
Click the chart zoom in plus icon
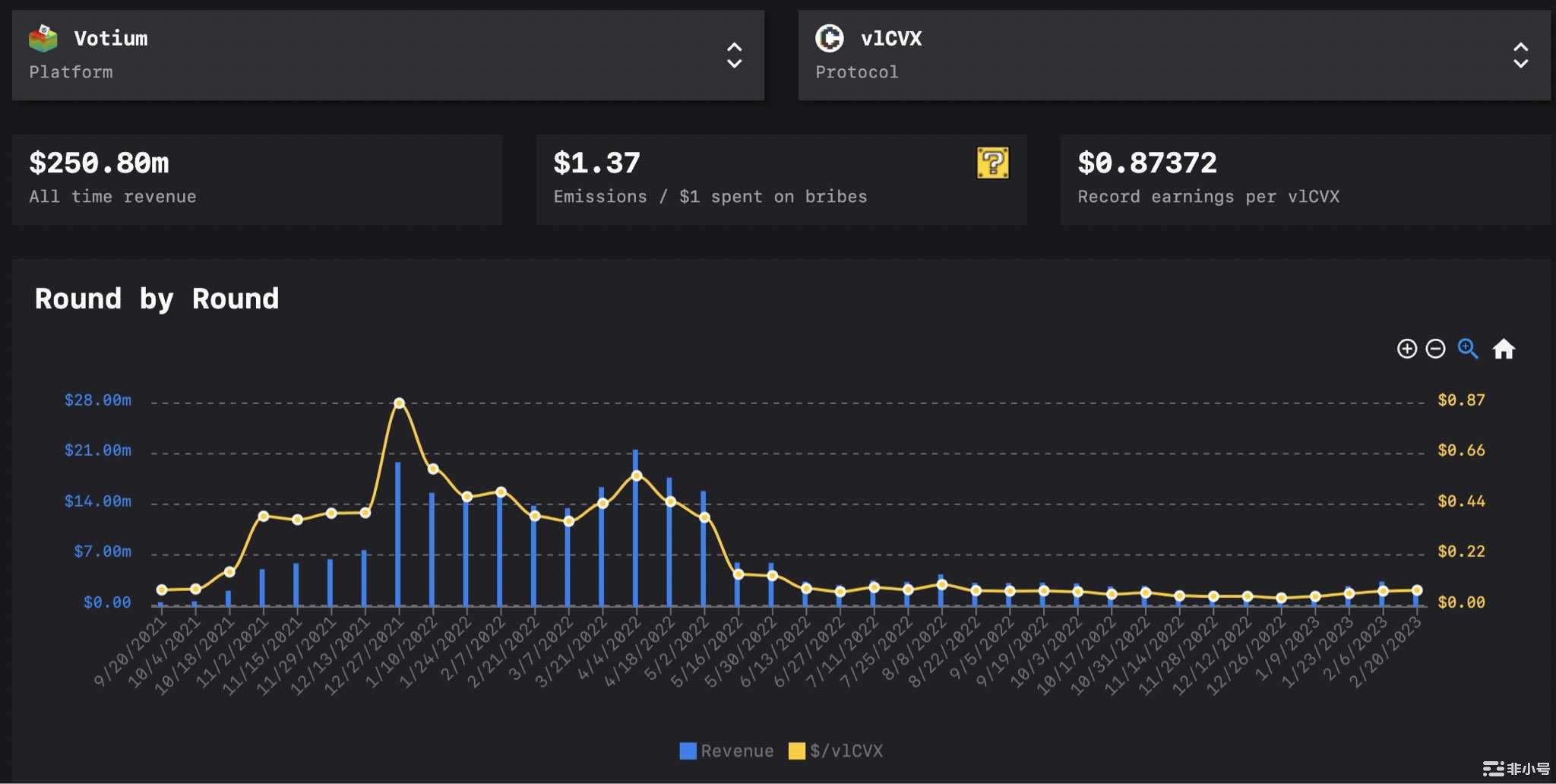point(1406,349)
